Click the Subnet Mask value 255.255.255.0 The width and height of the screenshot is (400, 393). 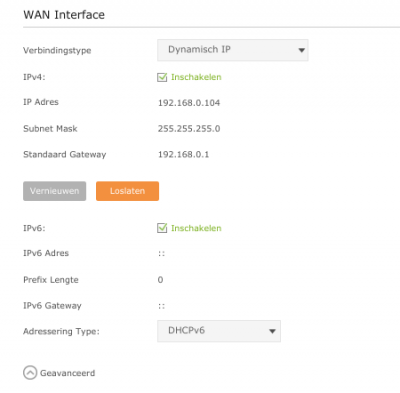tap(189, 129)
